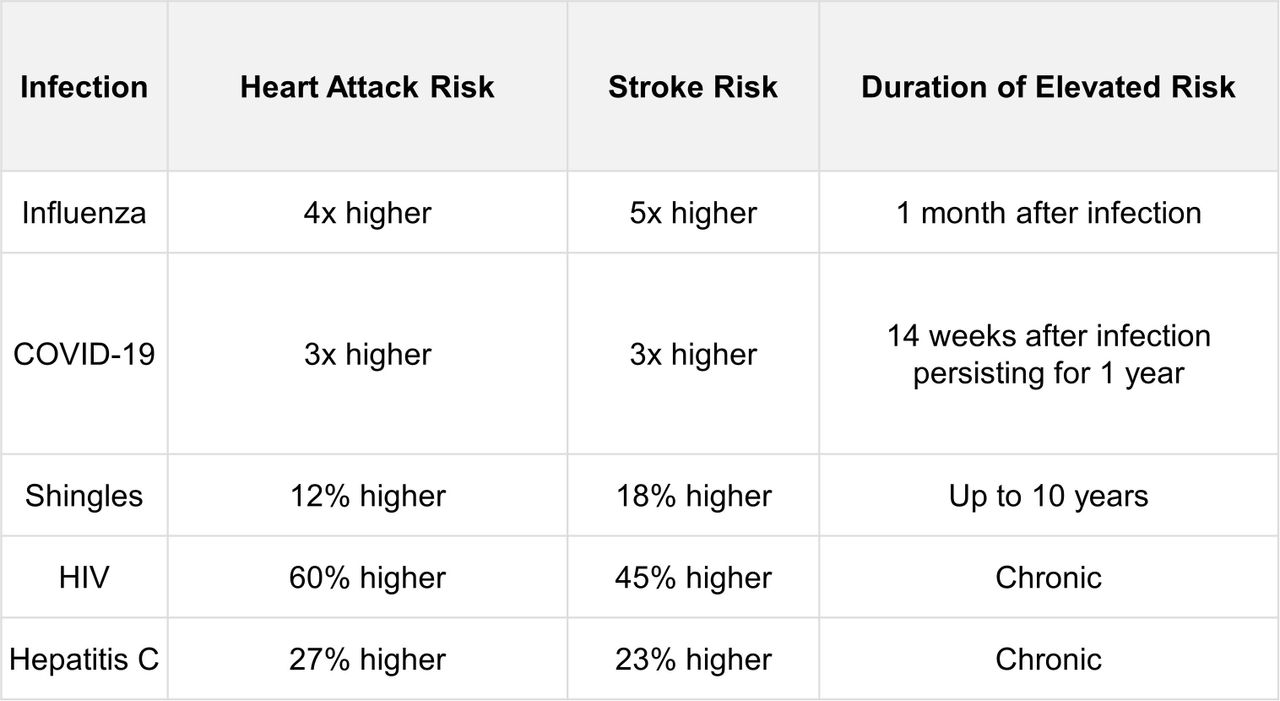Select the Influenza row label
This screenshot has width=1280, height=701.
[x=84, y=213]
